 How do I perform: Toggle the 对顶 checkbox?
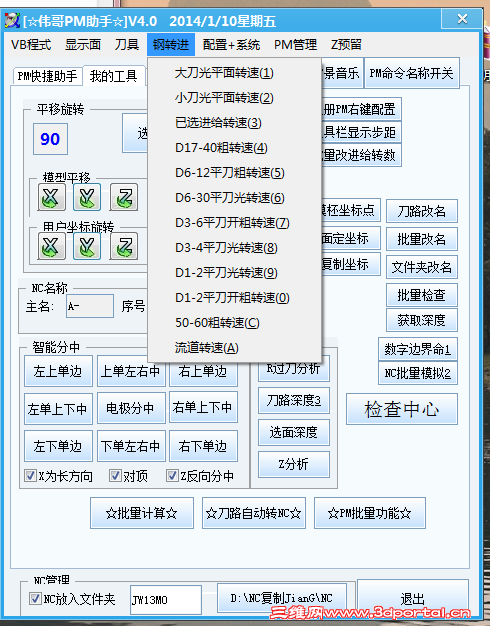pos(115,475)
